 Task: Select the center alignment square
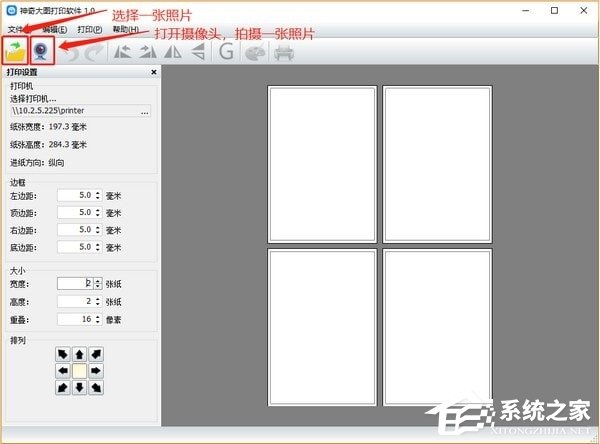click(79, 371)
